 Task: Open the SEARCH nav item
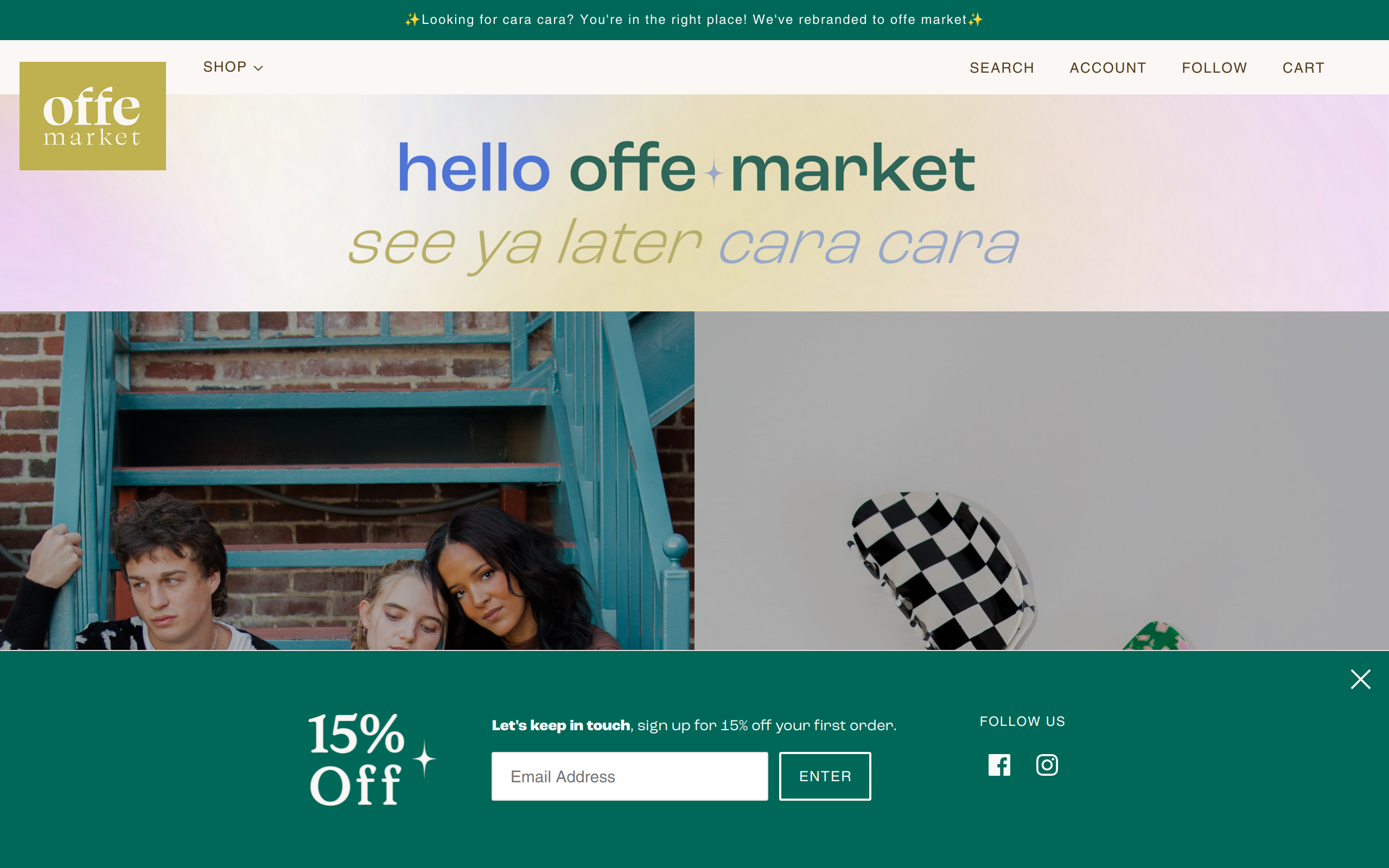1002,68
